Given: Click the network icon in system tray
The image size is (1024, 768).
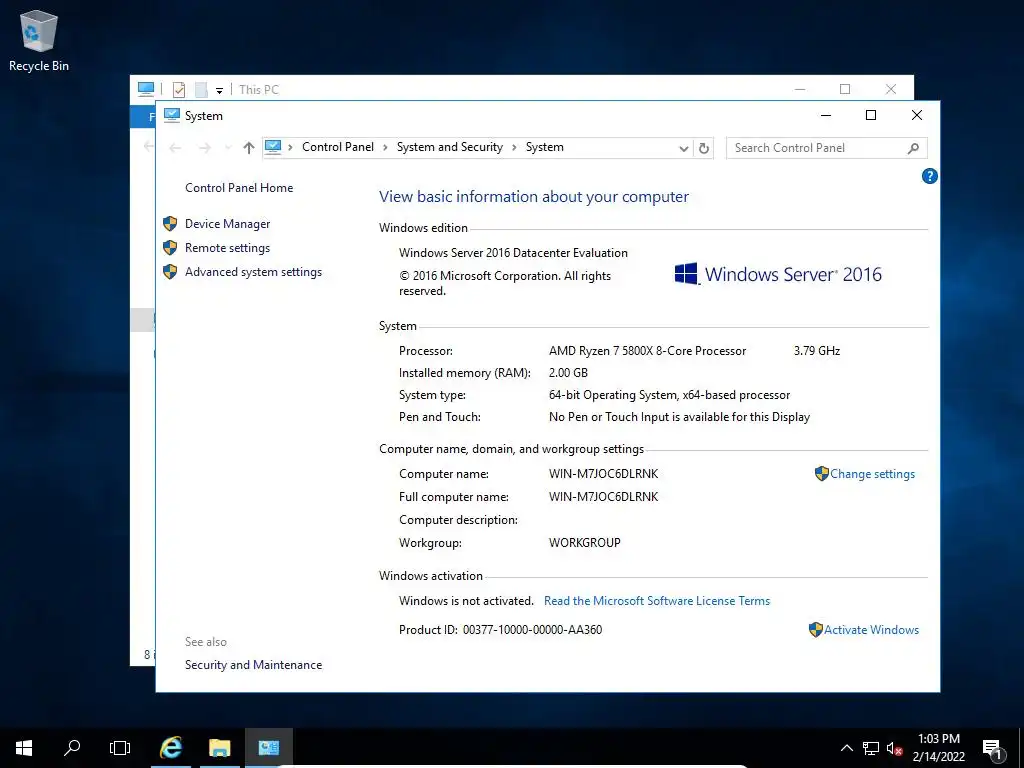Looking at the screenshot, I should (871, 748).
